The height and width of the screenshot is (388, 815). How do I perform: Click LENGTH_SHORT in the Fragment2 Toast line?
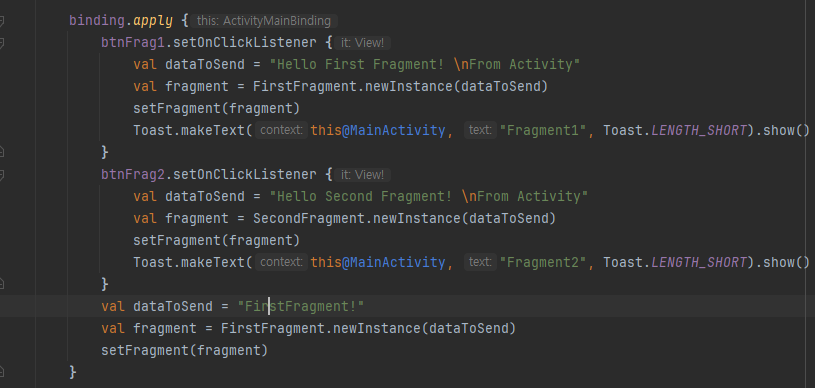click(x=699, y=262)
